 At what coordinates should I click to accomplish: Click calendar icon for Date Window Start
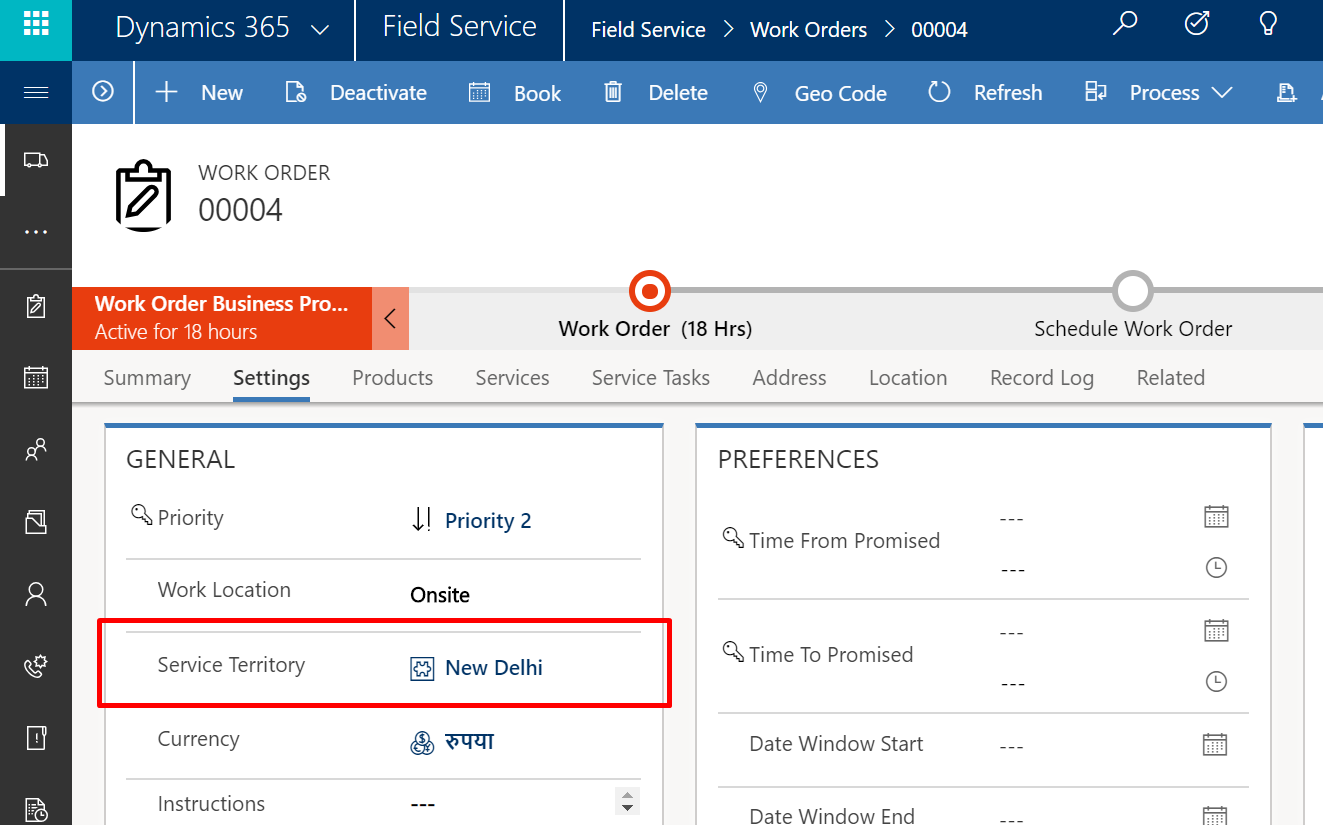pos(1215,745)
